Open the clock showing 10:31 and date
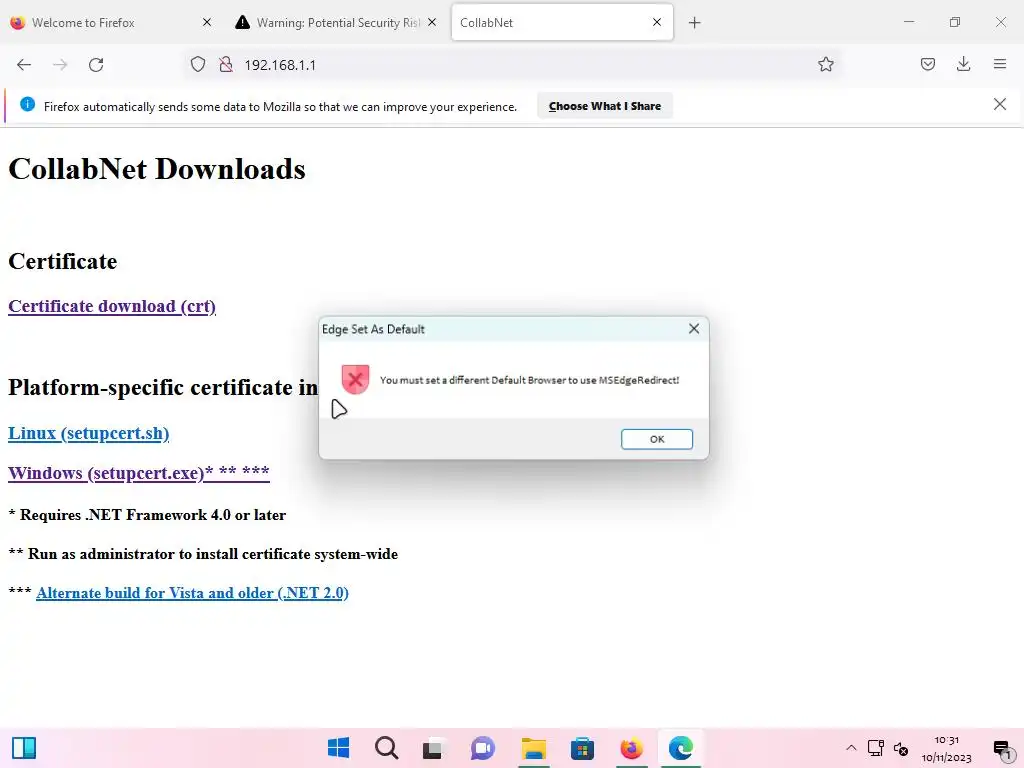Viewport: 1024px width, 768px height. [x=946, y=748]
